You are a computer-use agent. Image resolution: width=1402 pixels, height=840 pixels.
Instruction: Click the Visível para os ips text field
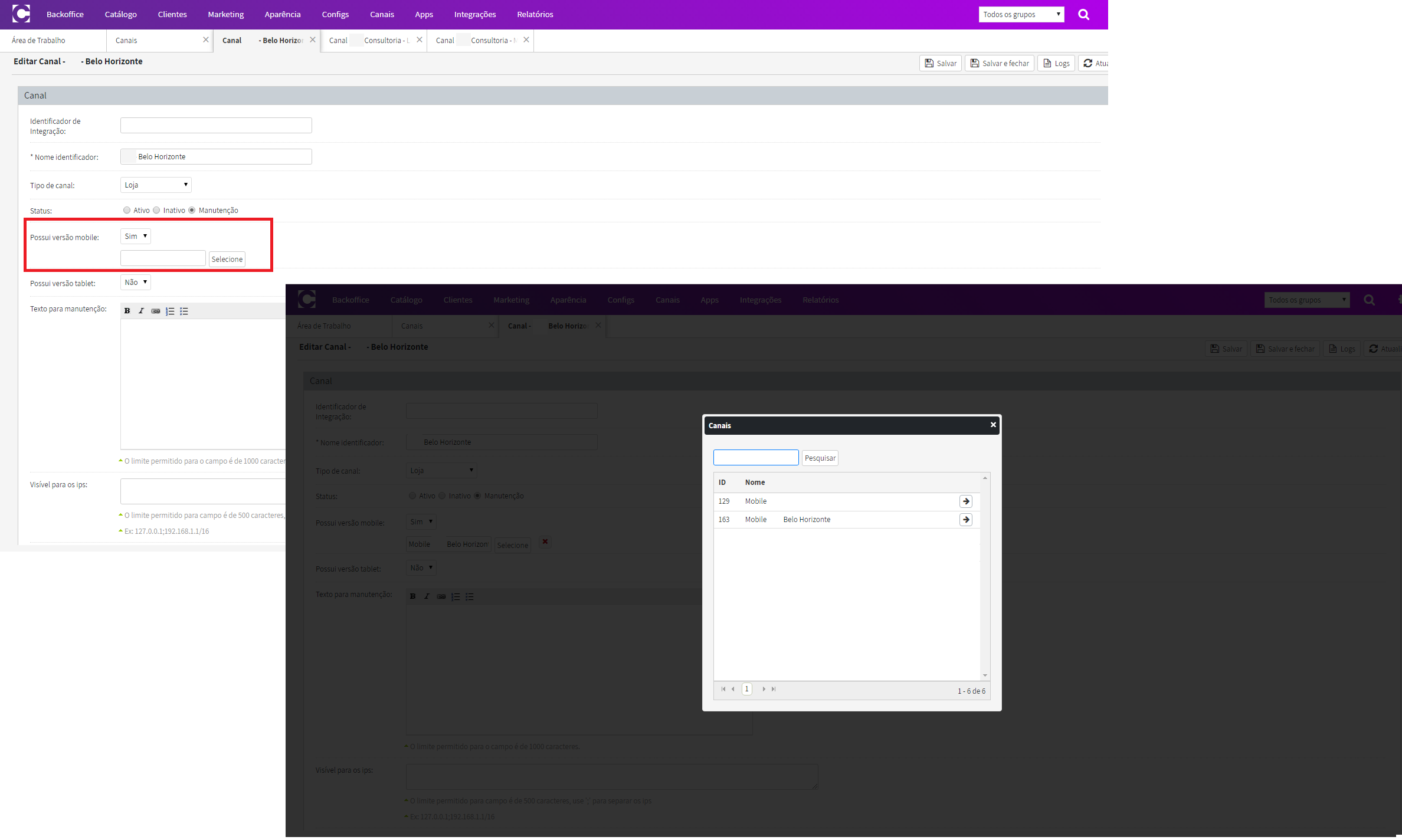204,491
